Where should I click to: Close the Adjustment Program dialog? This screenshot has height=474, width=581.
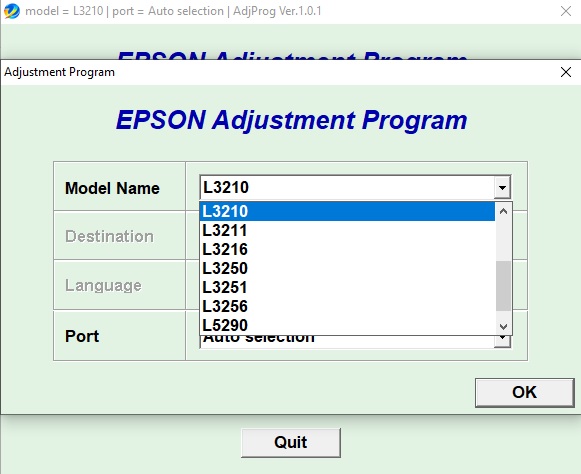tap(565, 72)
